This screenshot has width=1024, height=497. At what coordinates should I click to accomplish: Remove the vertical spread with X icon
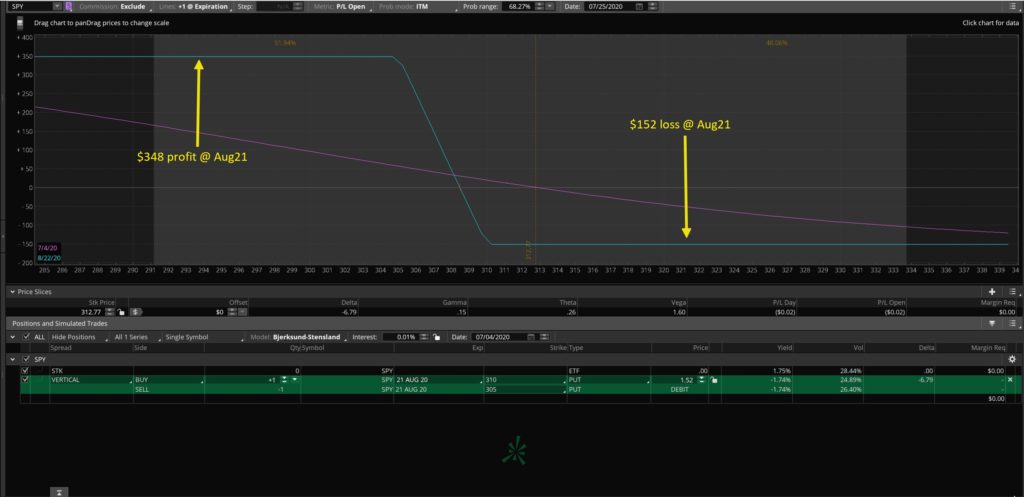tap(1009, 380)
